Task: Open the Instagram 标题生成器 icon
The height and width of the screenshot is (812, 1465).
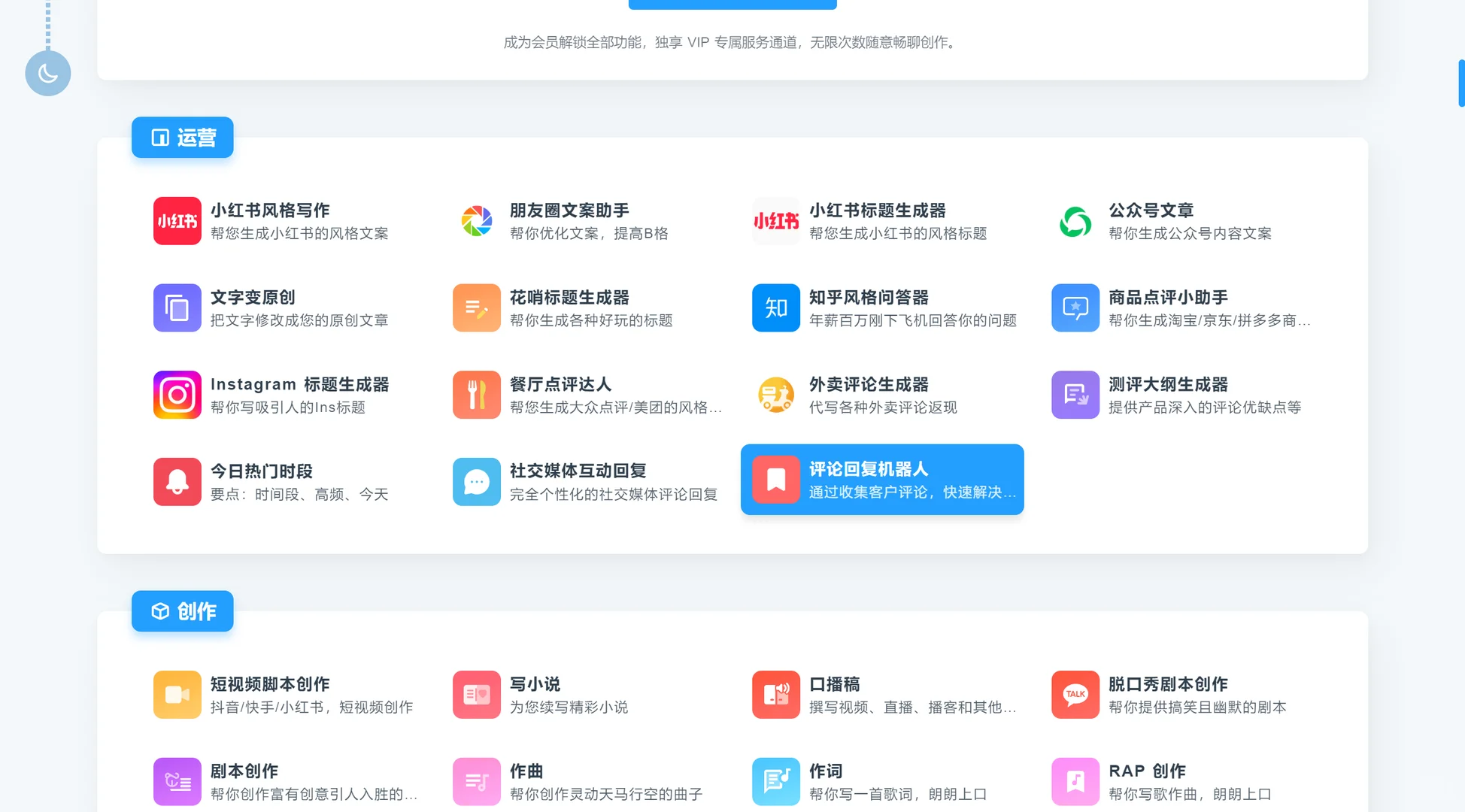Action: click(x=177, y=395)
